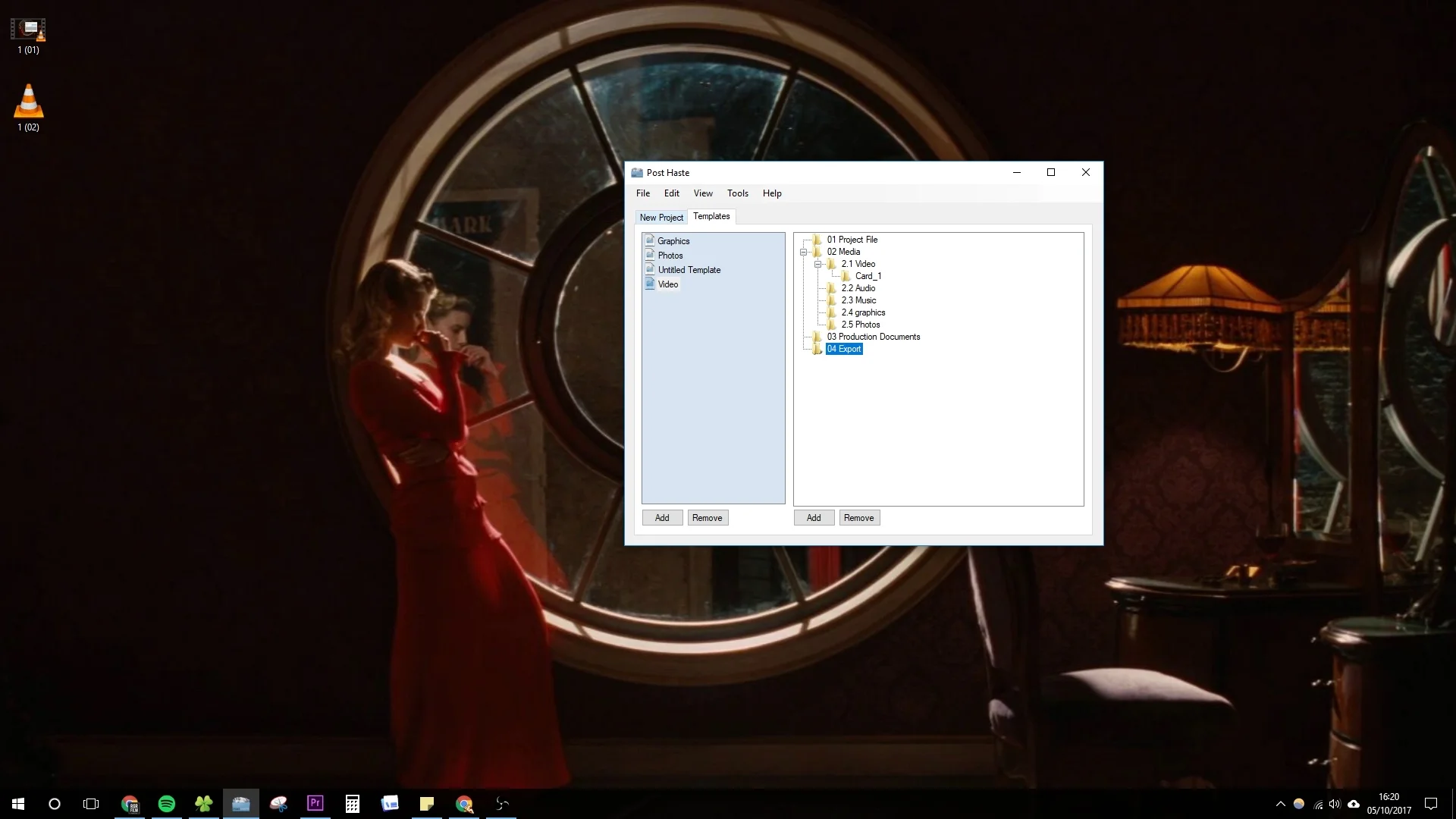Minimize the Post Haste window
This screenshot has height=819, width=1456.
(1017, 173)
